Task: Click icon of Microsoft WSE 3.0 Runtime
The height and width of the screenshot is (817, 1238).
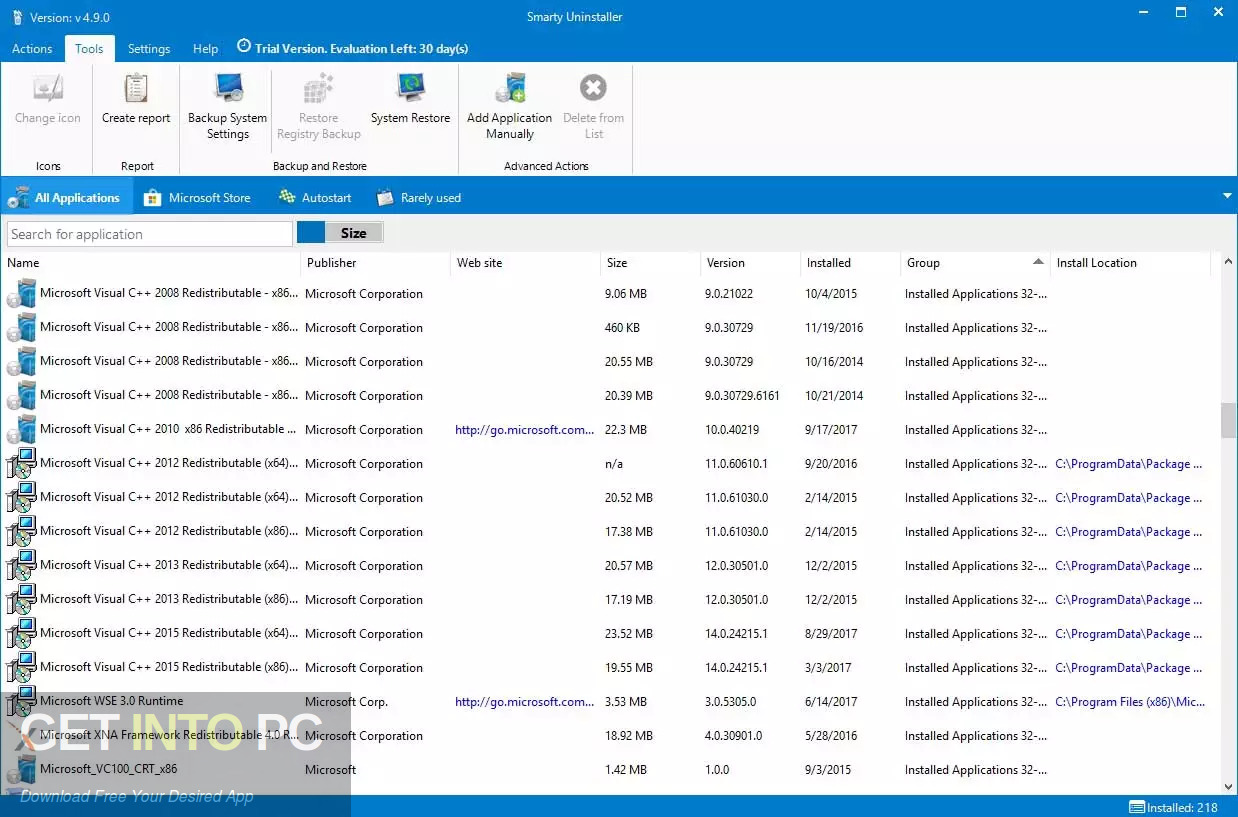Action: pos(21,702)
